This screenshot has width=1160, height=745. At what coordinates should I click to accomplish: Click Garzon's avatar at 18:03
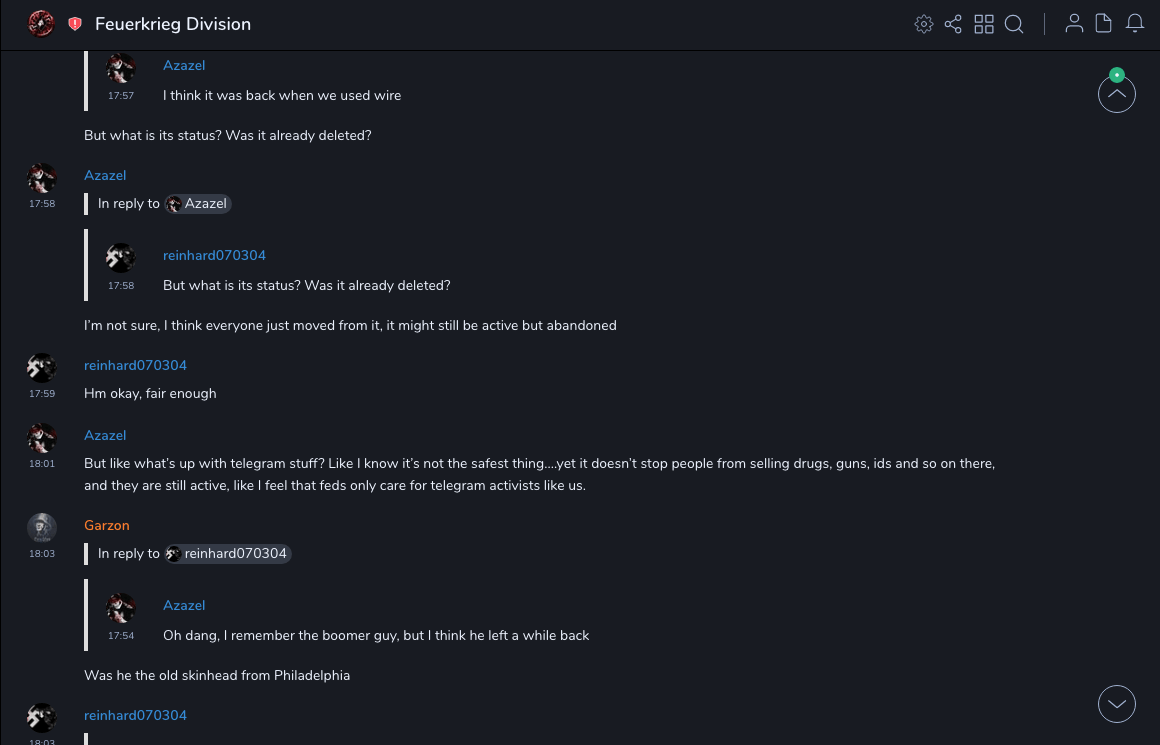click(42, 528)
